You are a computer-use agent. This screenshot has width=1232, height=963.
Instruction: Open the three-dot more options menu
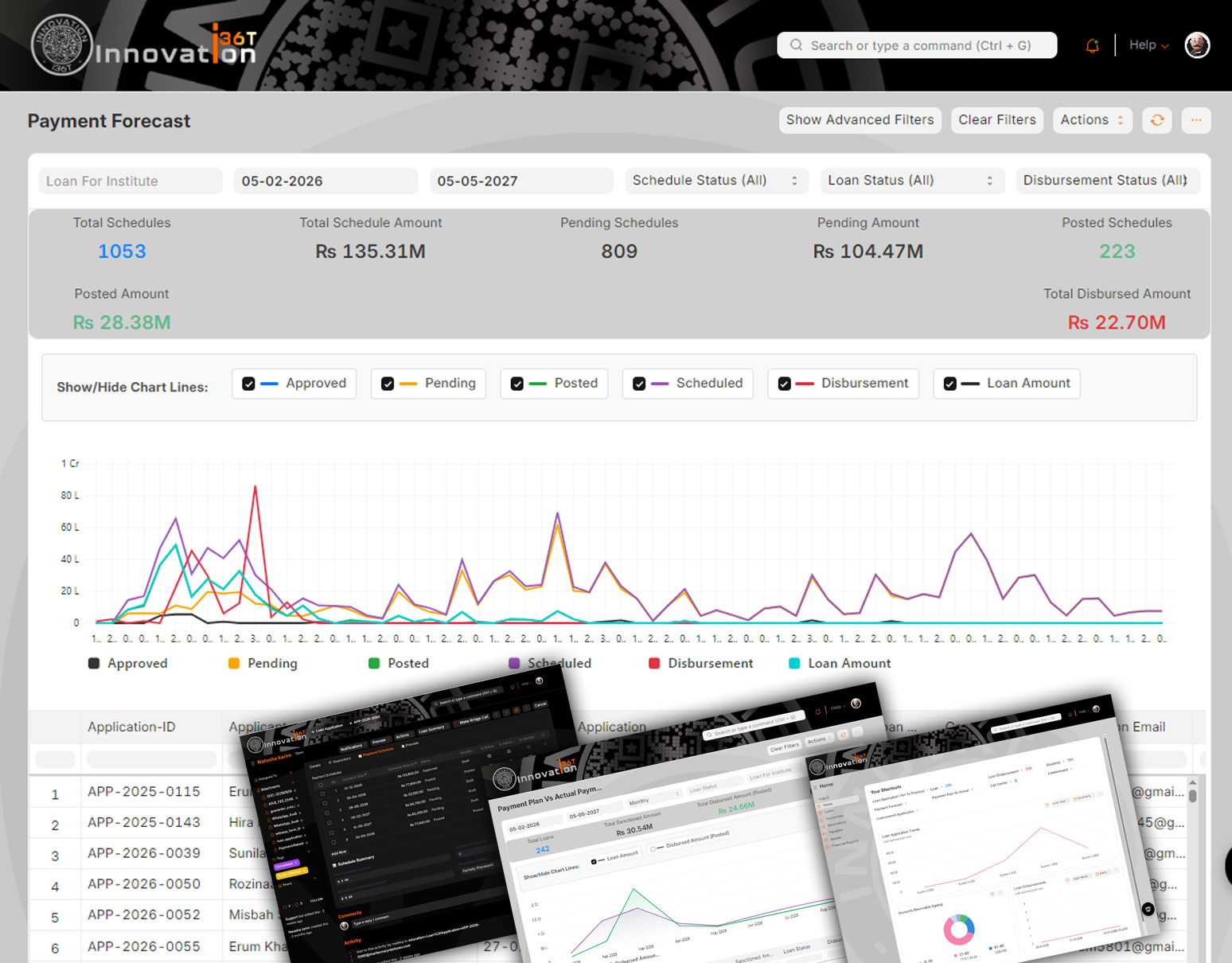pyautogui.click(x=1196, y=120)
